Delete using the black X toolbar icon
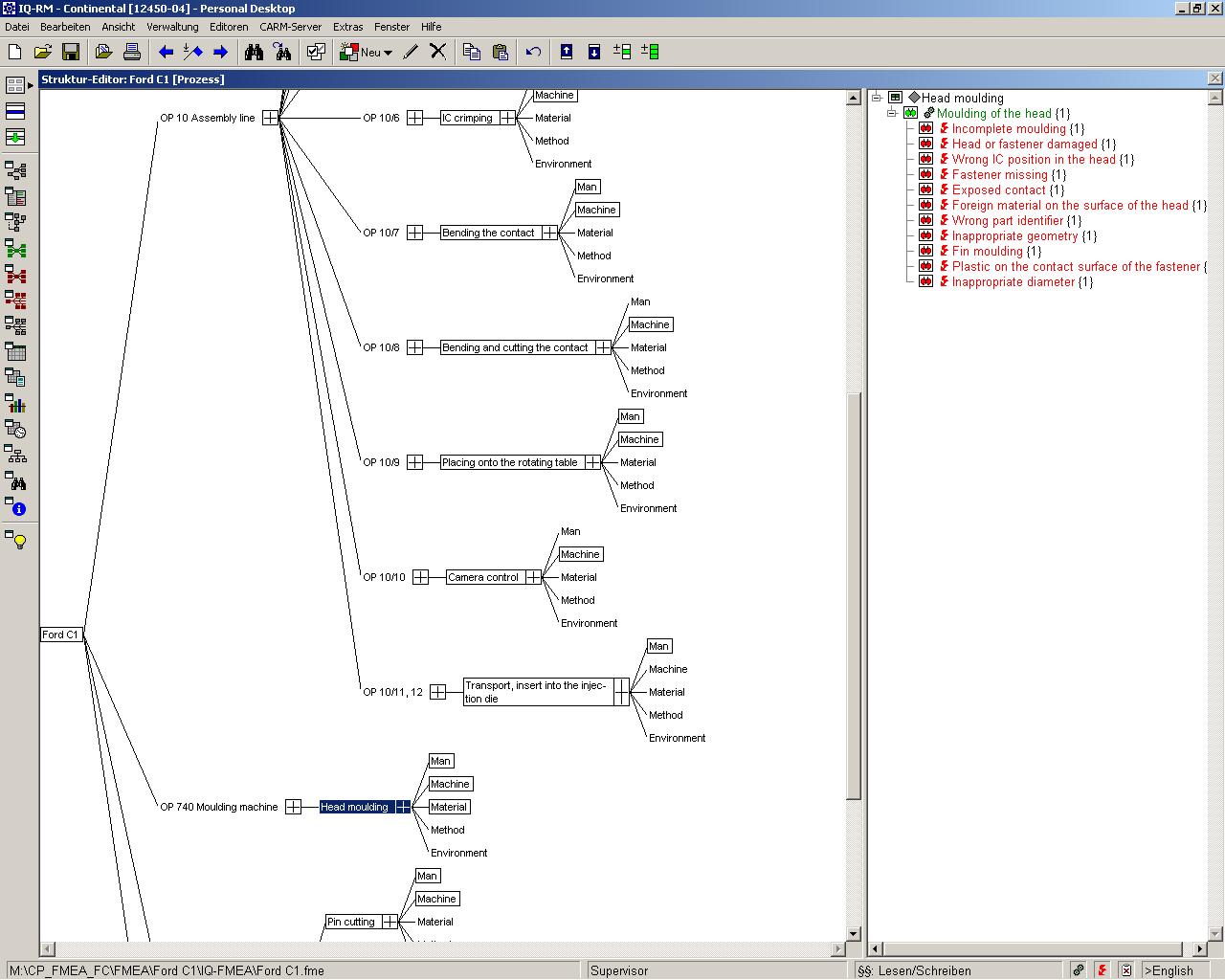Screen dimensions: 1225x980 click(437, 52)
